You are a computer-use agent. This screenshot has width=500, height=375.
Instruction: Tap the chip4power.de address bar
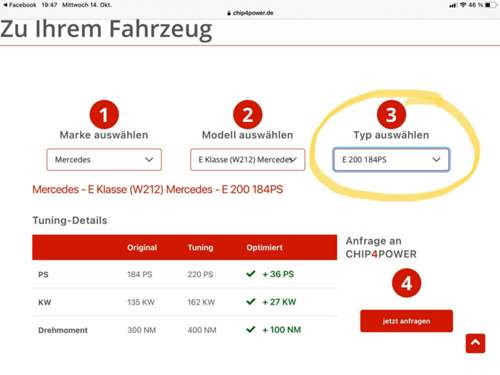click(x=250, y=13)
